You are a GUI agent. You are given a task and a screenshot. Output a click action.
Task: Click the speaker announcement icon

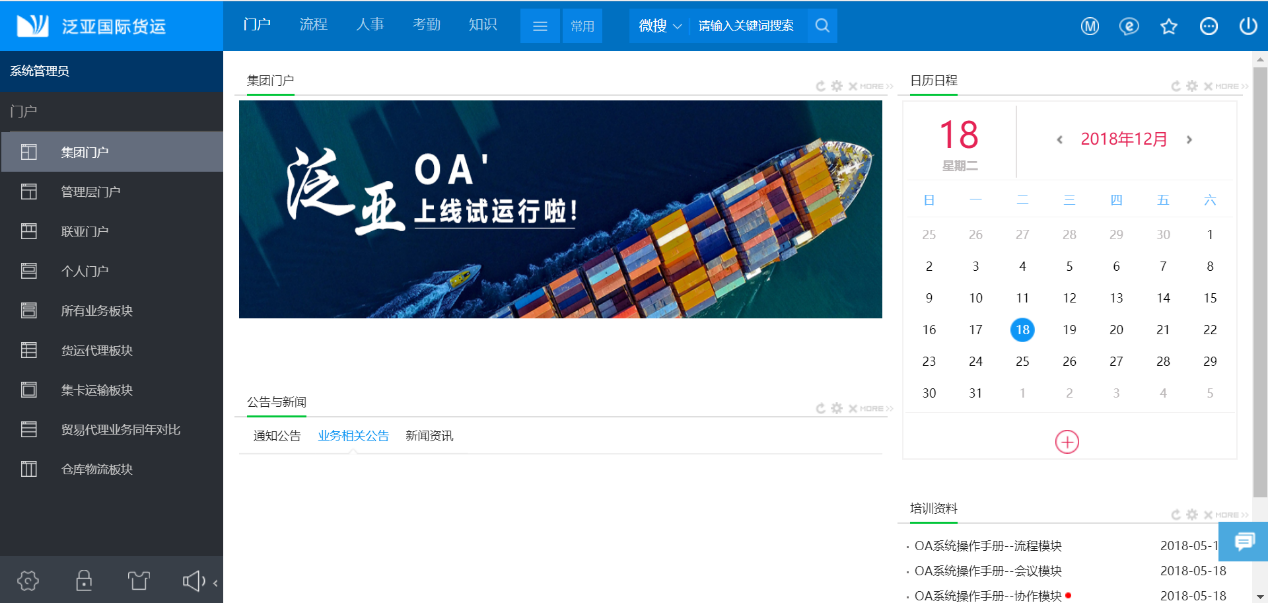pos(193,580)
